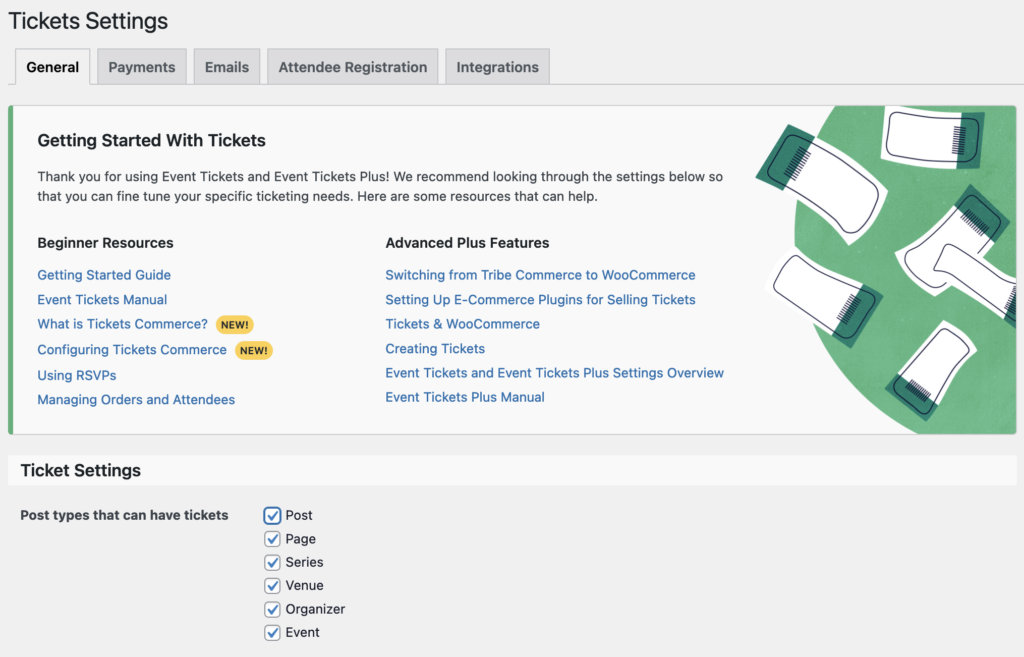Open the Integrations tab
Screen dimensions: 1024x657
pos(497,67)
